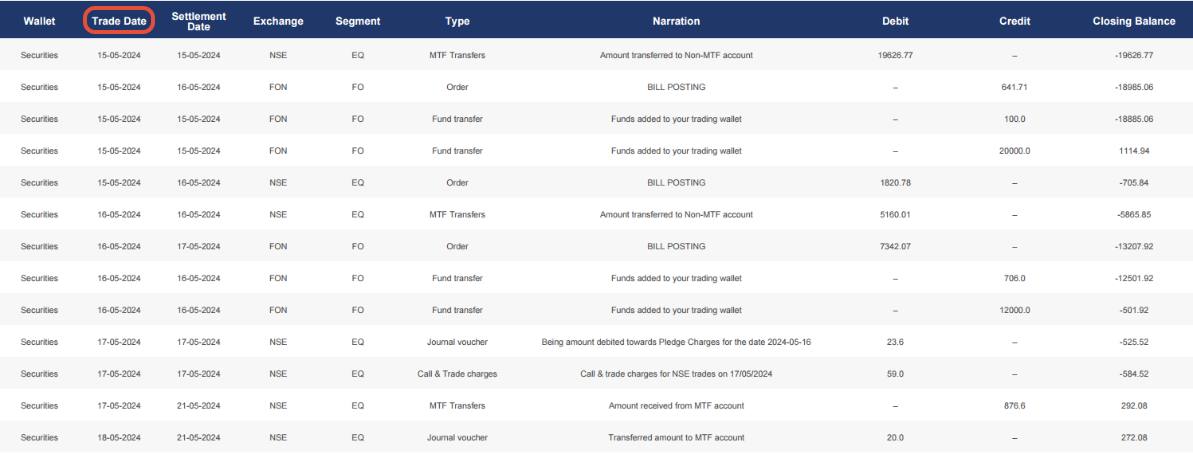Click the Credit column header

click(1015, 21)
